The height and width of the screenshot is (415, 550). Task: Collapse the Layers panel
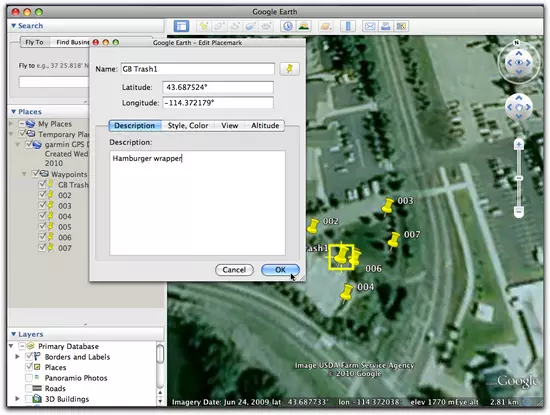click(13, 334)
